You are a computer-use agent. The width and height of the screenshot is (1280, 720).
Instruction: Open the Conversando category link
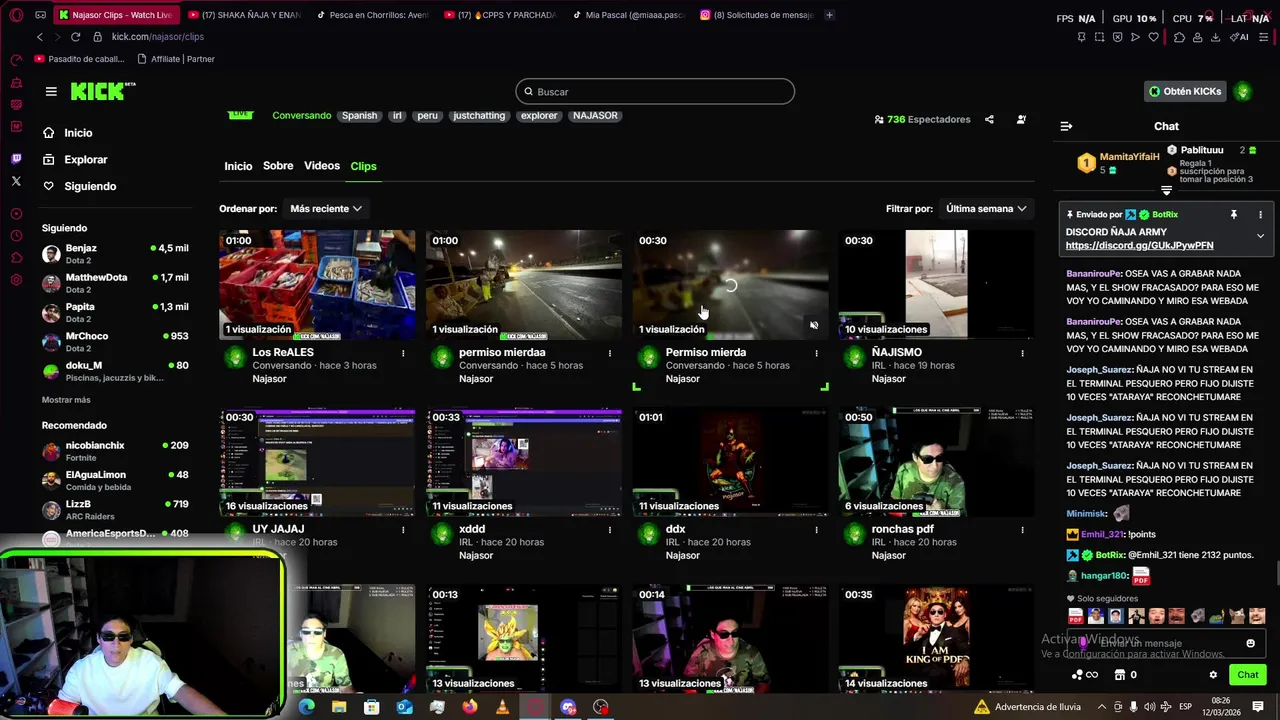click(x=301, y=116)
